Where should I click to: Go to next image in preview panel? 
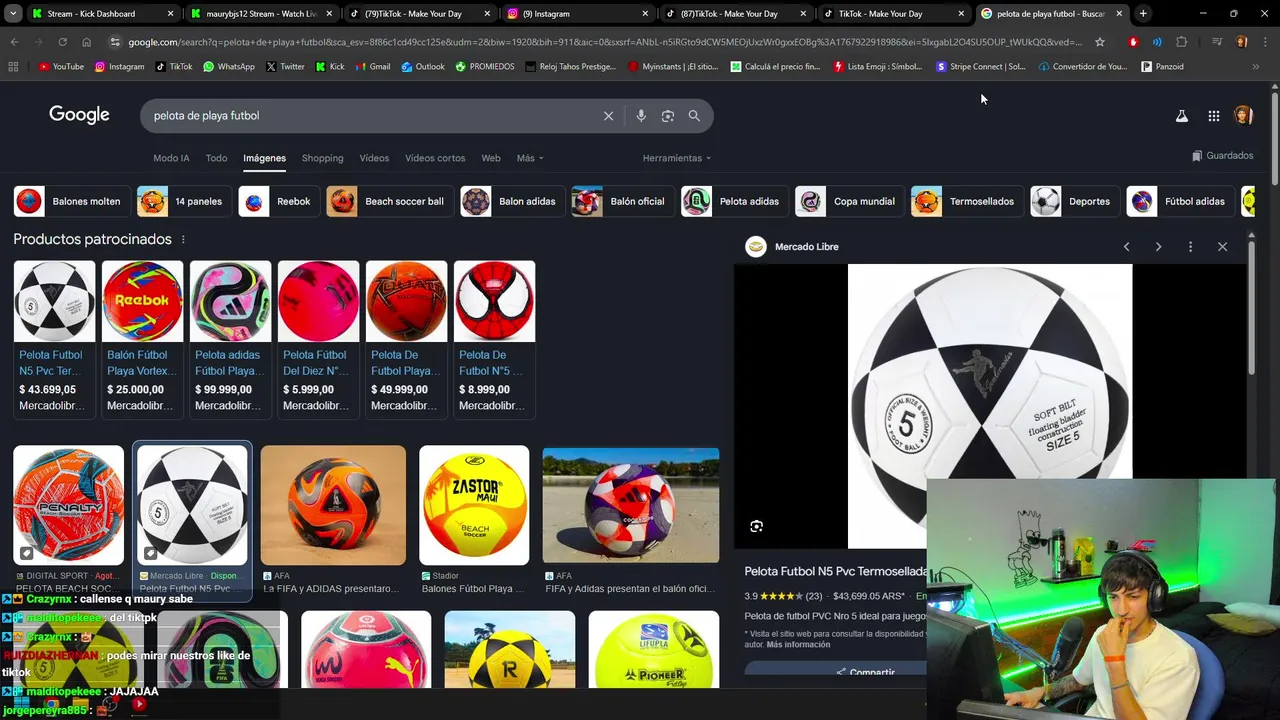click(x=1158, y=247)
